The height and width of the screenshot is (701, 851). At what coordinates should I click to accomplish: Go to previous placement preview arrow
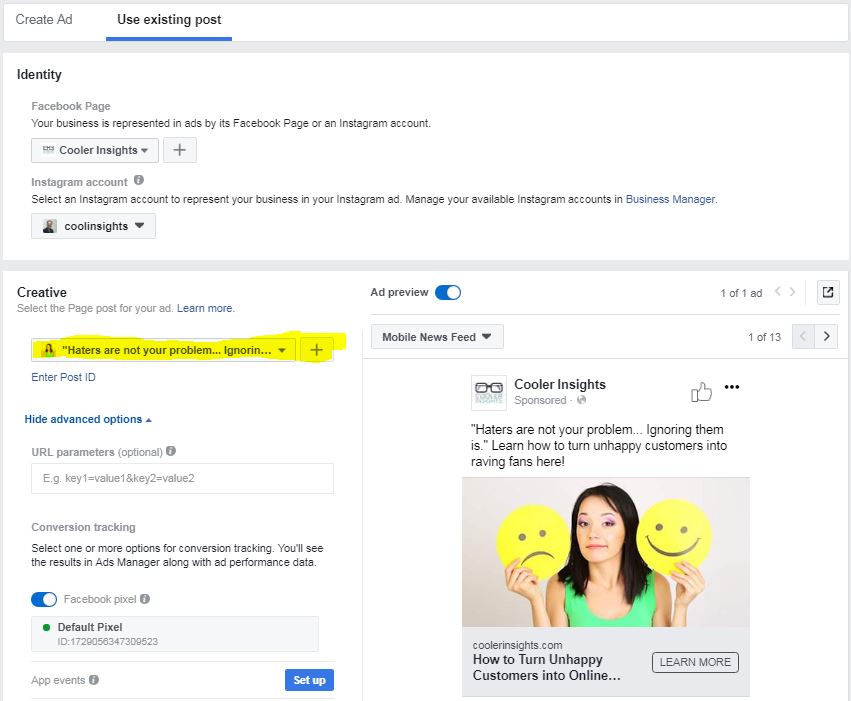pyautogui.click(x=803, y=336)
